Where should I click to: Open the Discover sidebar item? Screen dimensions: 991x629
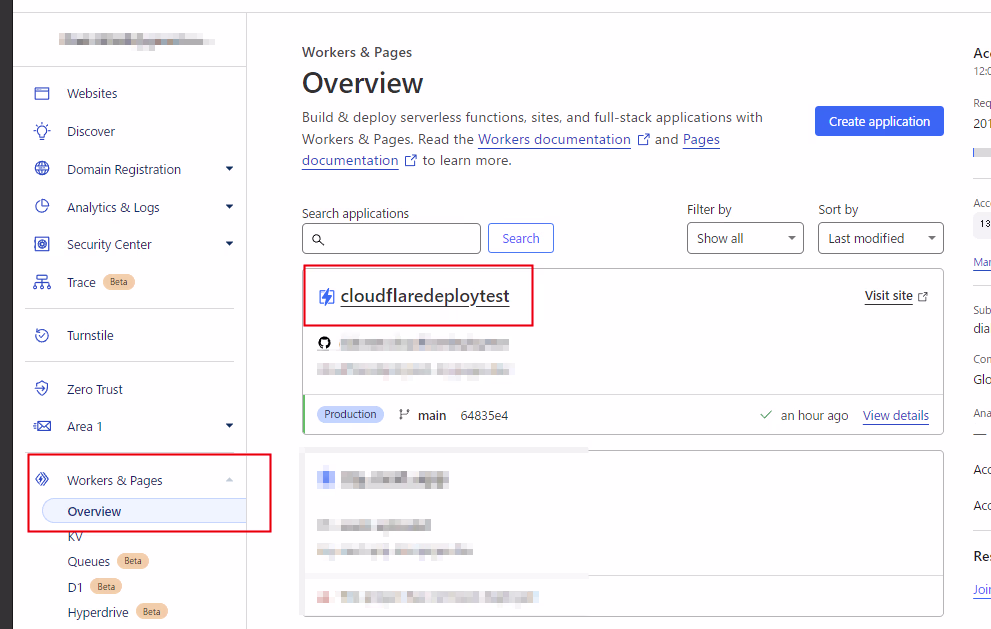(x=91, y=131)
